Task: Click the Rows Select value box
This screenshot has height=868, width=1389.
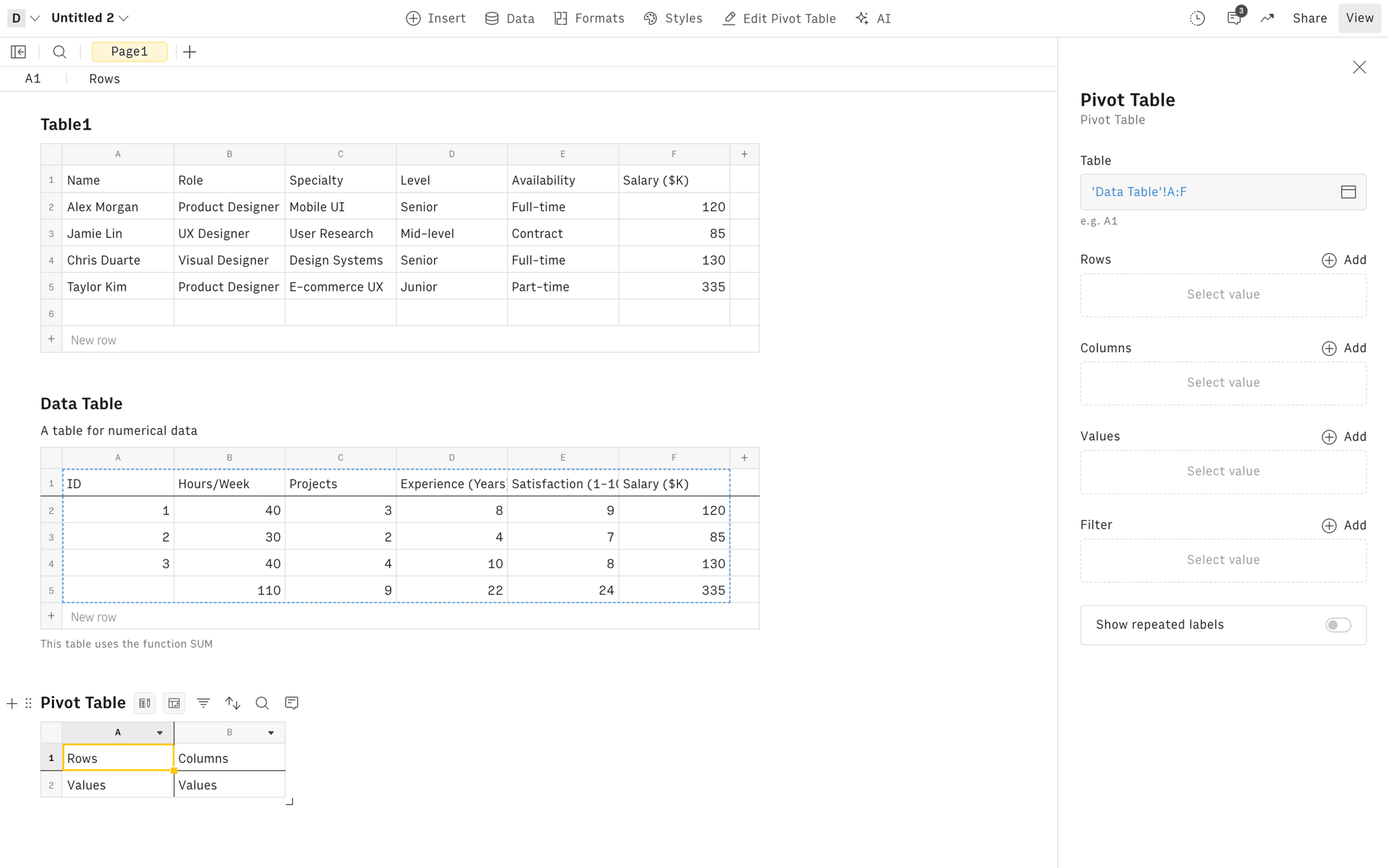Action: (1223, 295)
